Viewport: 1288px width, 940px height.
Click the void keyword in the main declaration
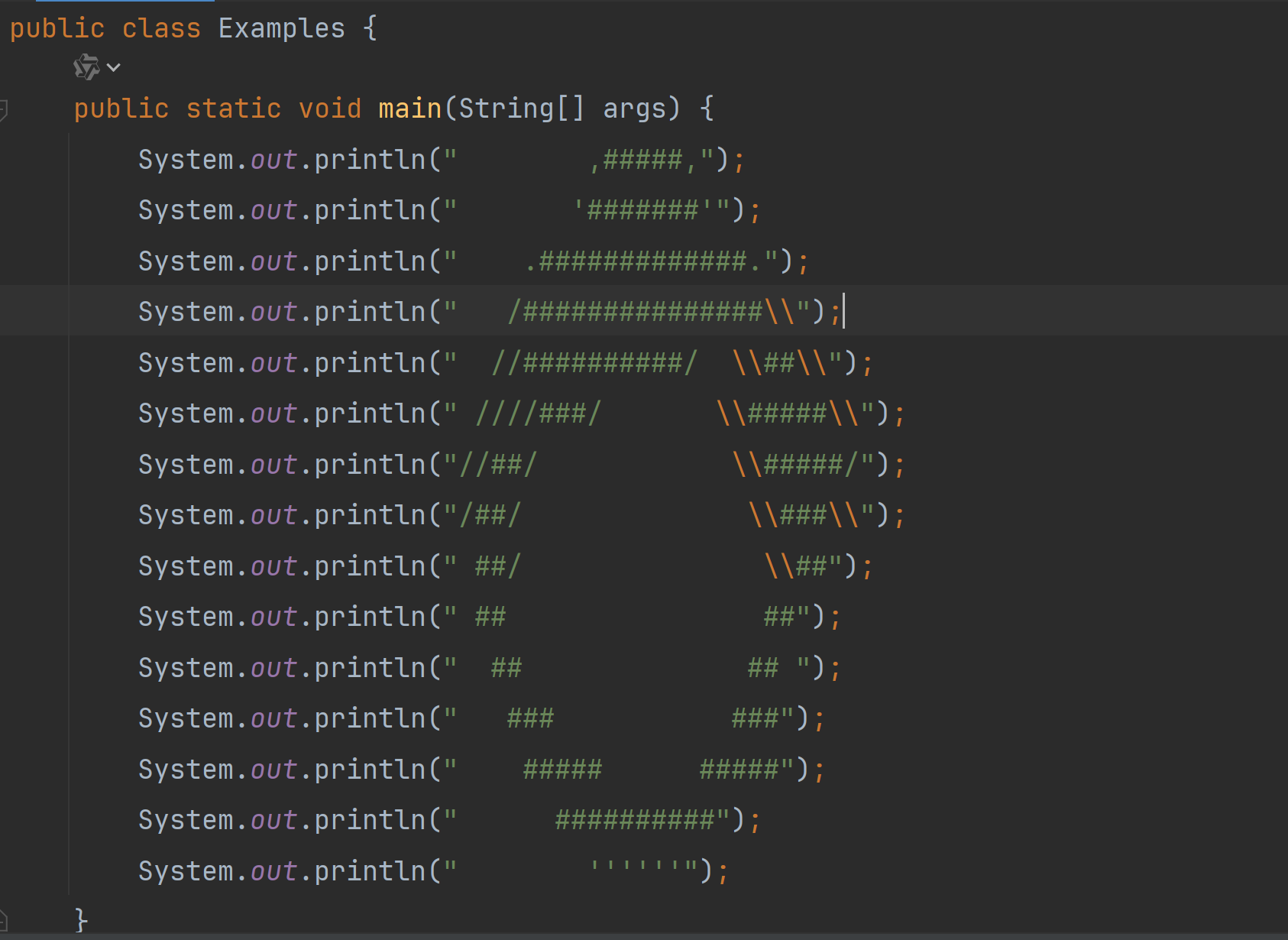[x=330, y=107]
